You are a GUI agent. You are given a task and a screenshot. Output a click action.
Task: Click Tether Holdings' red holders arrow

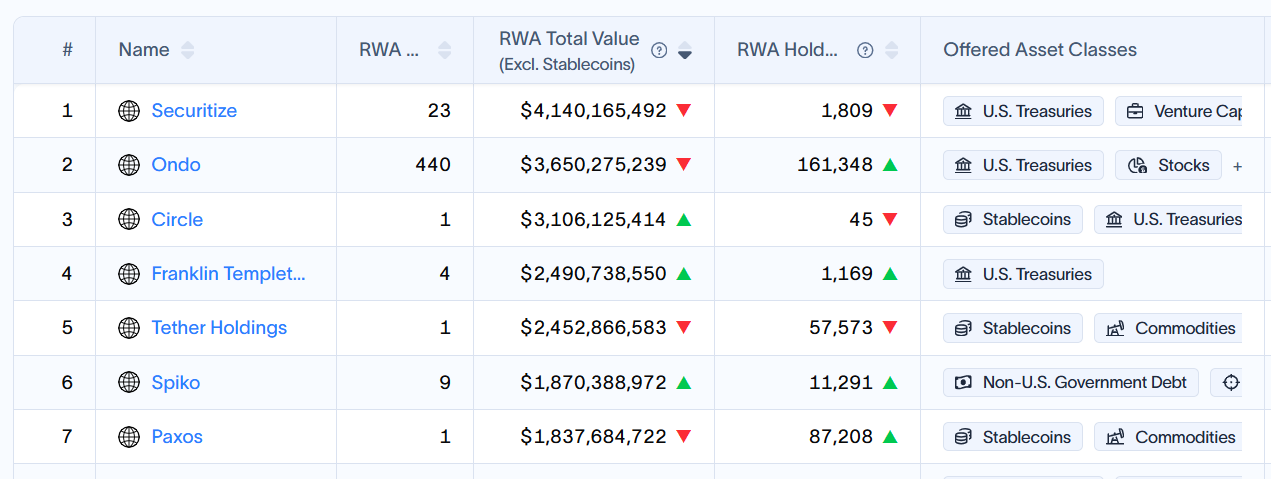pos(890,328)
